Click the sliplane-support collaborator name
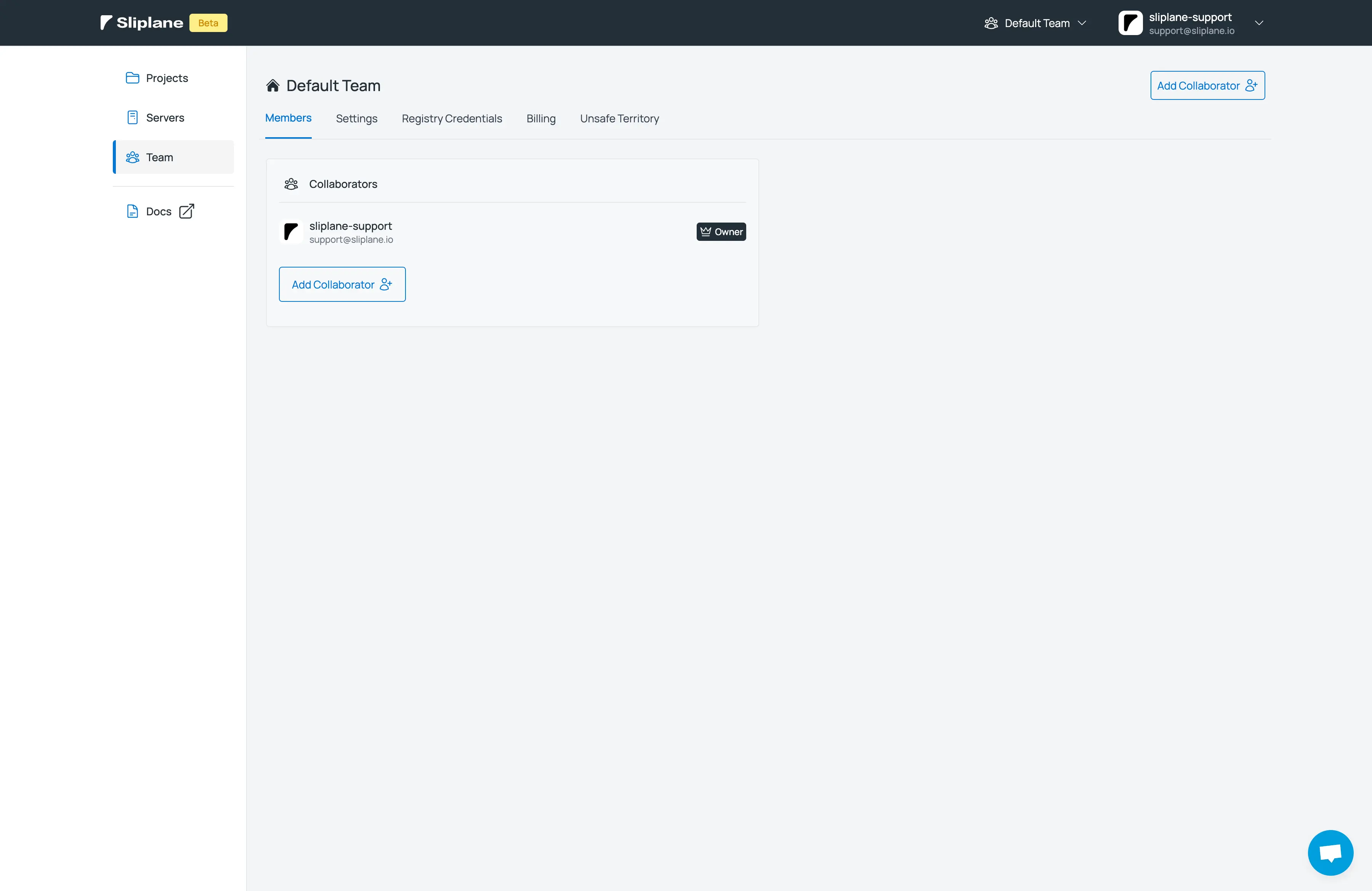1372x891 pixels. (351, 226)
